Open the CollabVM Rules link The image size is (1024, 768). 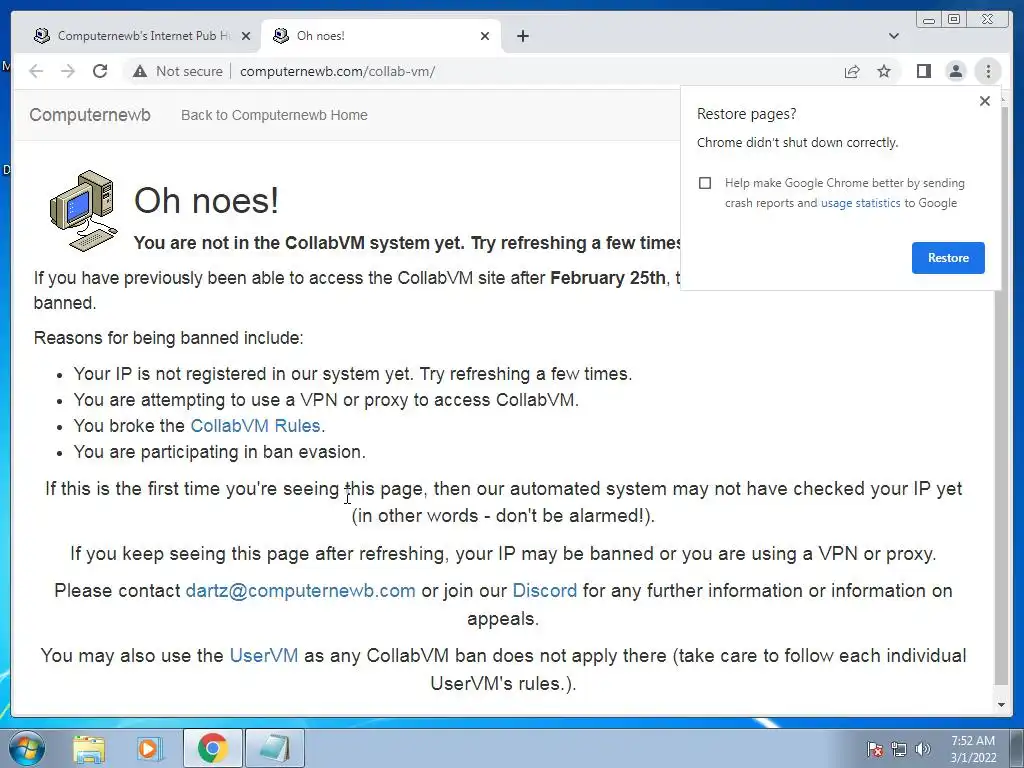pyautogui.click(x=255, y=426)
